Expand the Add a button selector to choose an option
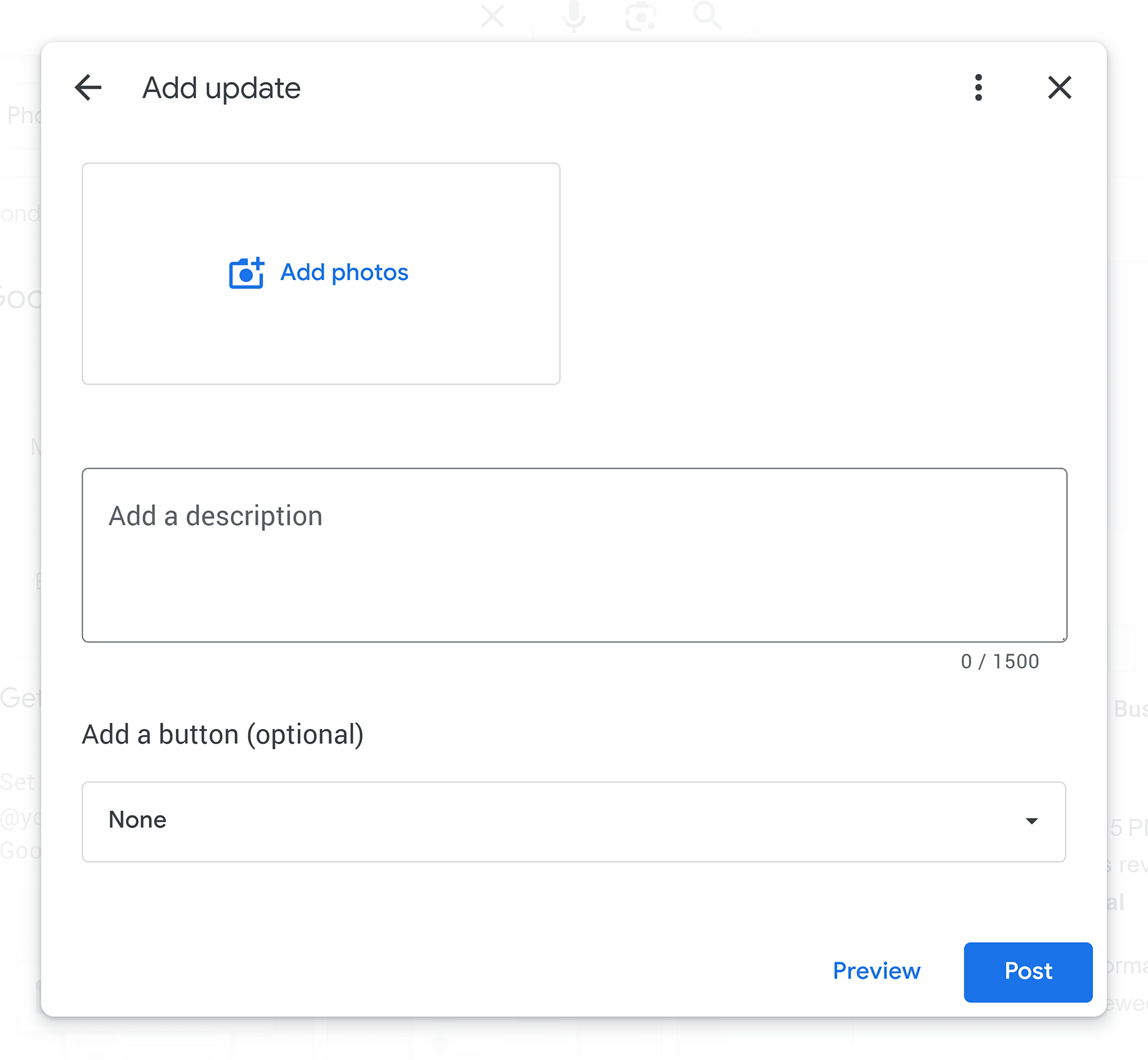1148x1060 pixels. click(574, 821)
